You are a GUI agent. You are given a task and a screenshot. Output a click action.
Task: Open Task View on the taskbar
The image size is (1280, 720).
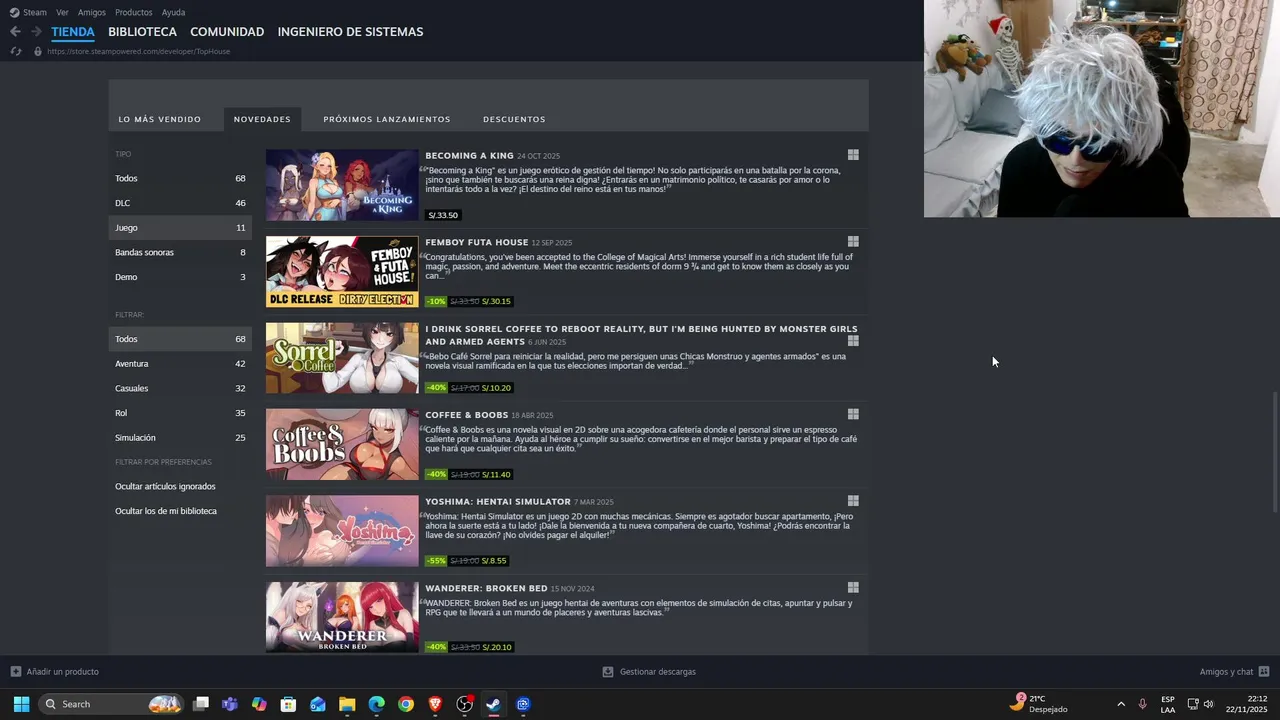click(x=201, y=704)
